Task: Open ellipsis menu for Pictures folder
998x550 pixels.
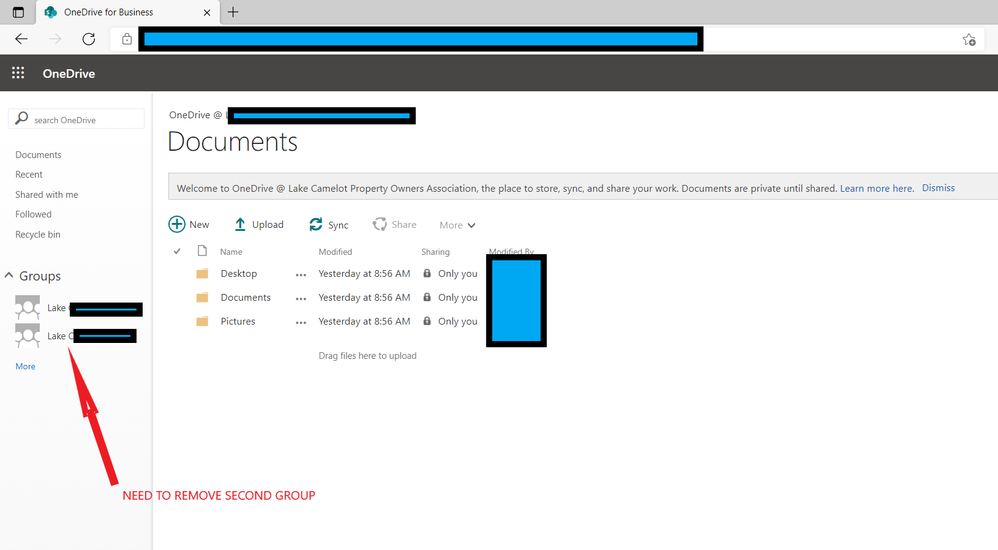Action: pyautogui.click(x=301, y=323)
